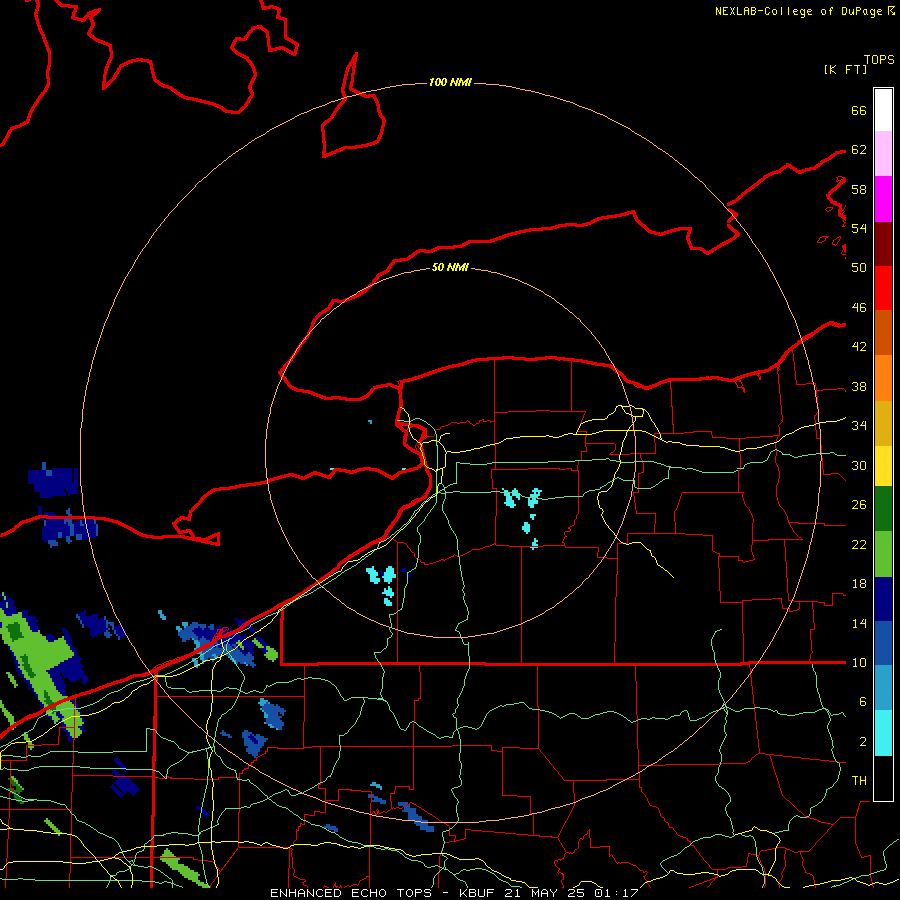Click the legend value 6
This screenshot has height=900, width=900.
point(862,702)
